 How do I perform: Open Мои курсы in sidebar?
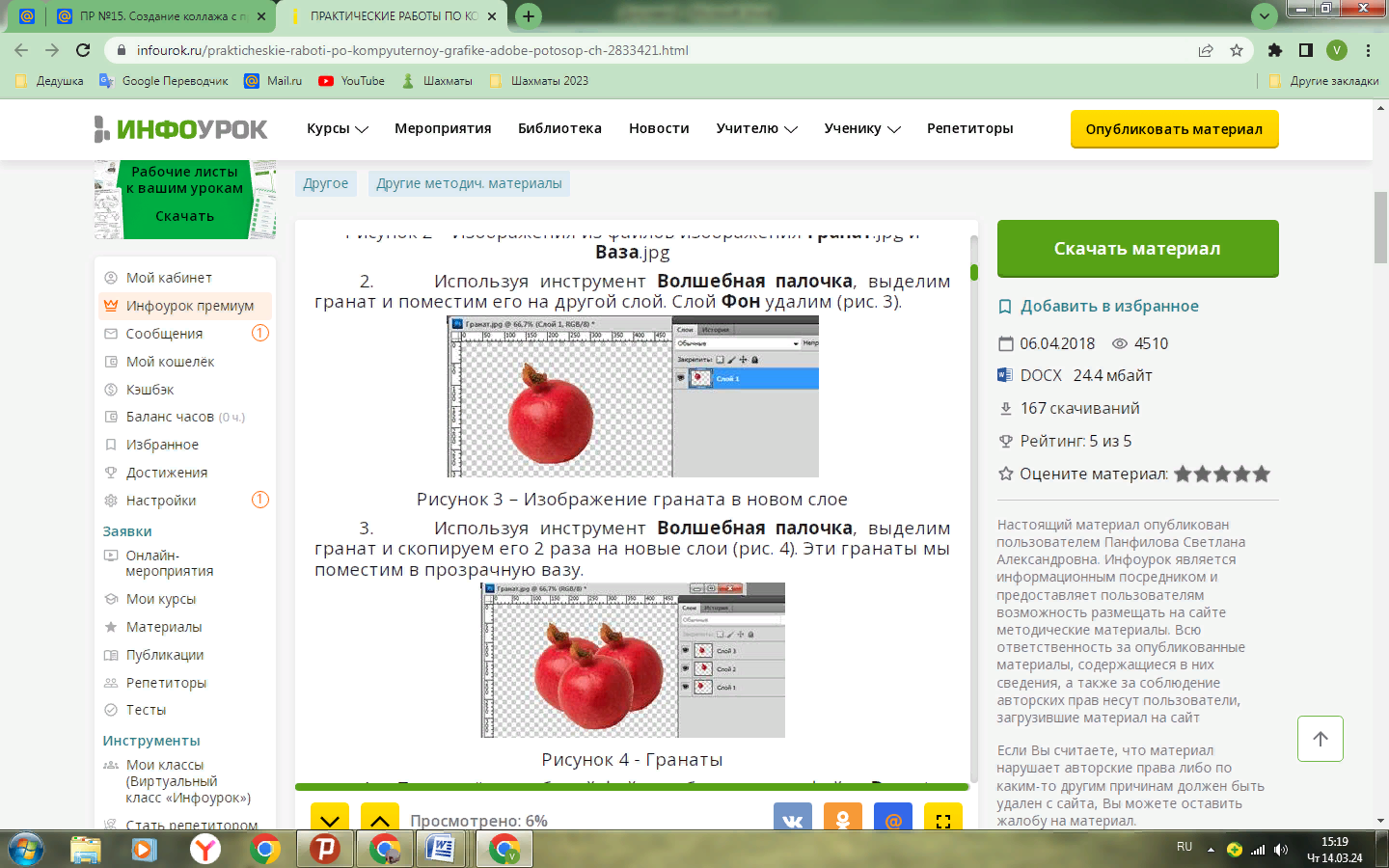pos(160,599)
